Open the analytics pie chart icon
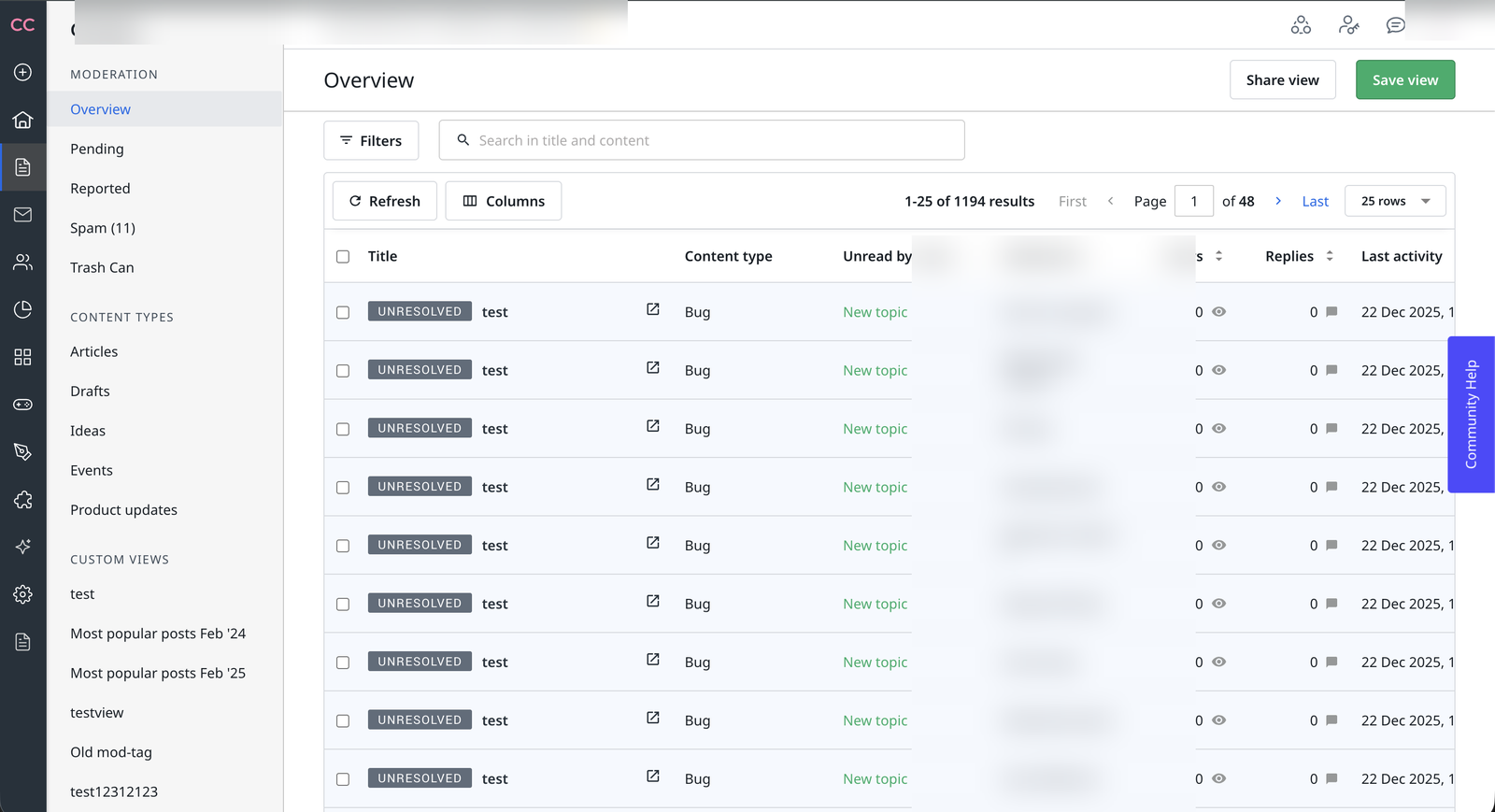Viewport: 1495px width, 812px height. point(22,309)
